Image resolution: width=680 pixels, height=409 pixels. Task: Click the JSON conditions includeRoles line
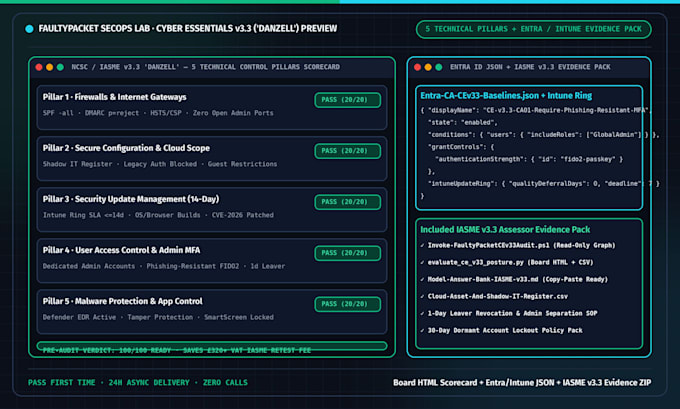[543, 135]
